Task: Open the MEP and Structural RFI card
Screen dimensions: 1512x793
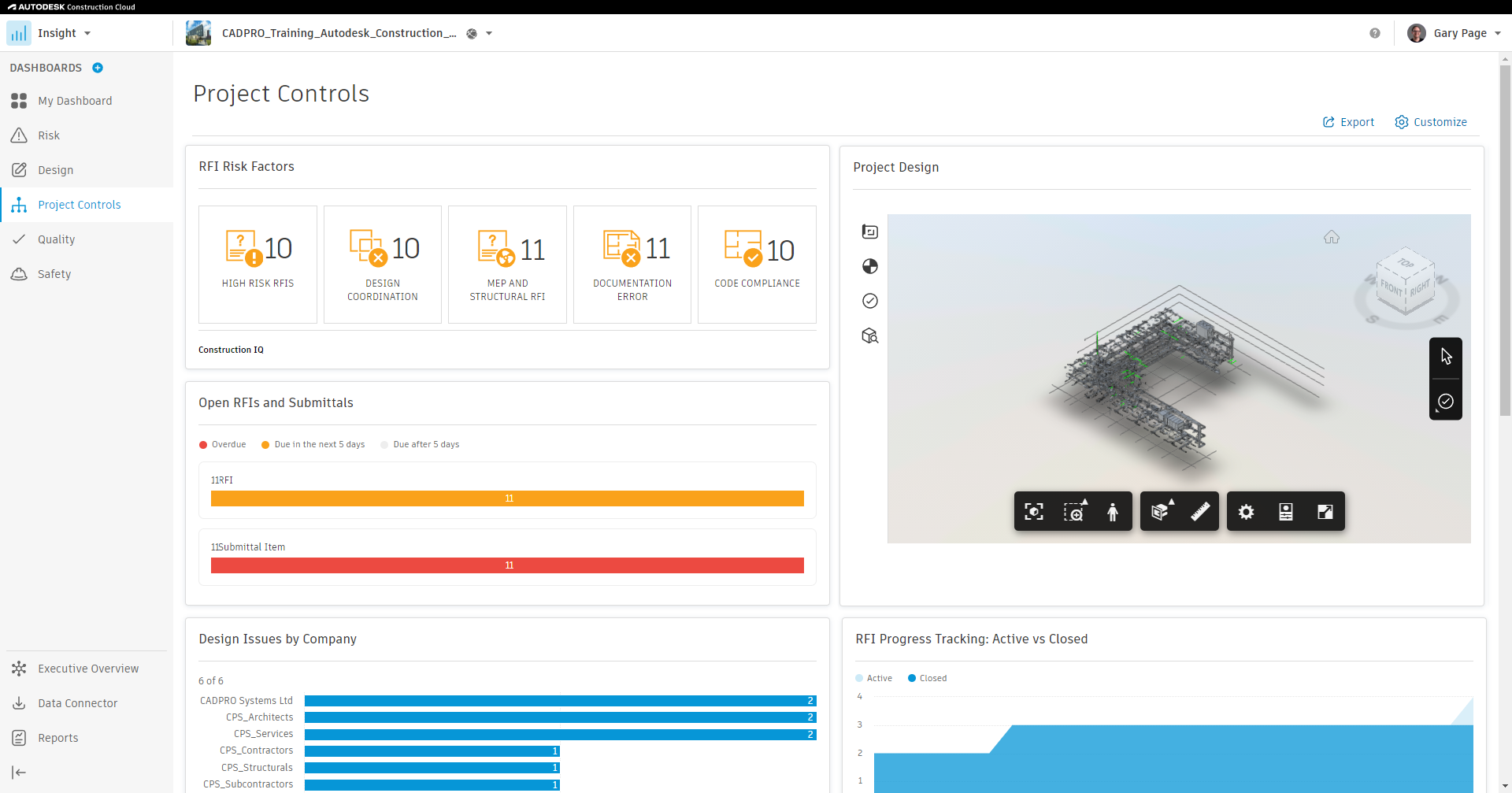Action: pyautogui.click(x=507, y=265)
